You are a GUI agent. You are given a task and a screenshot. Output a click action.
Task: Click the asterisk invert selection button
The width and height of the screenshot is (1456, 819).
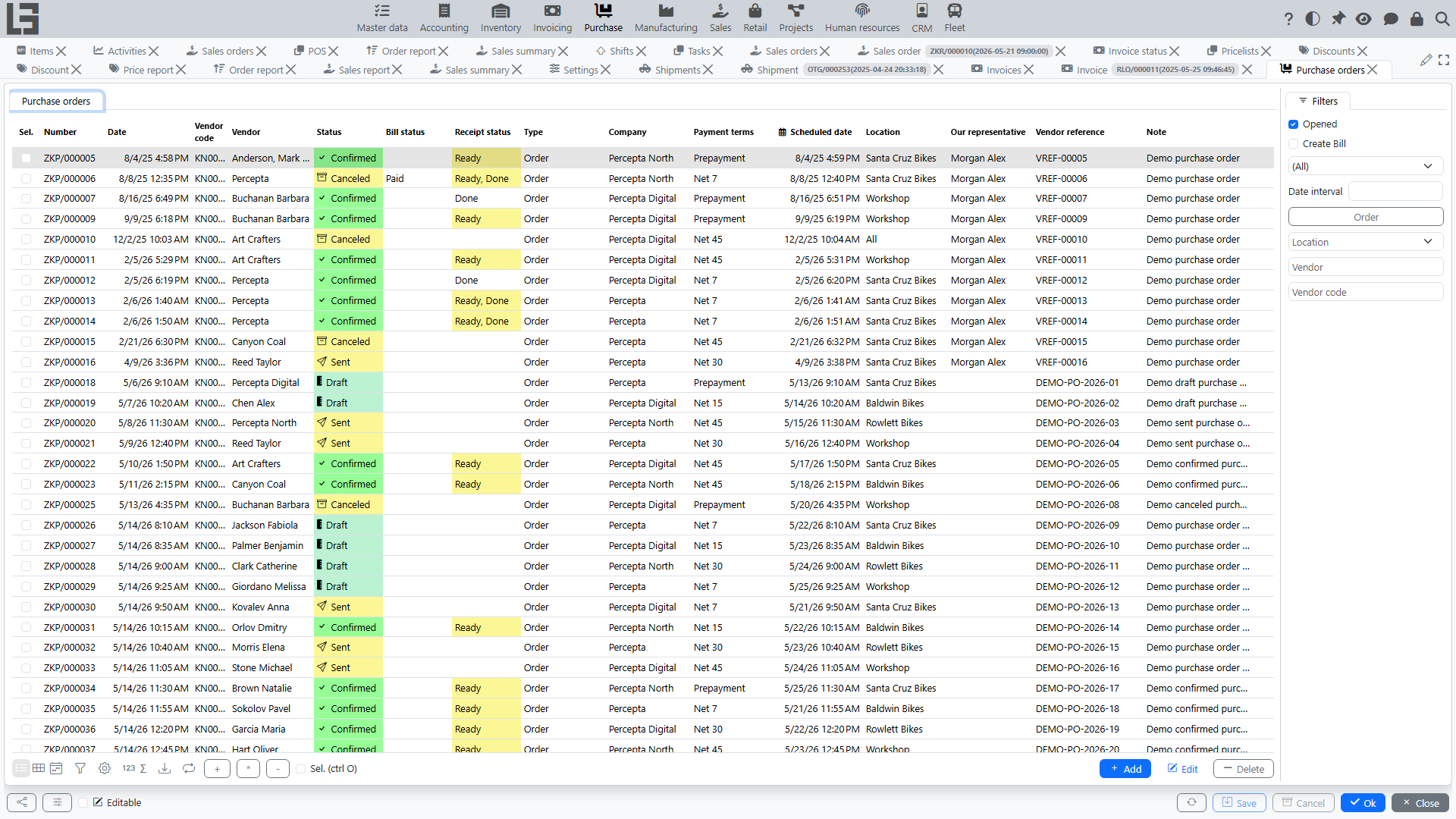(248, 769)
